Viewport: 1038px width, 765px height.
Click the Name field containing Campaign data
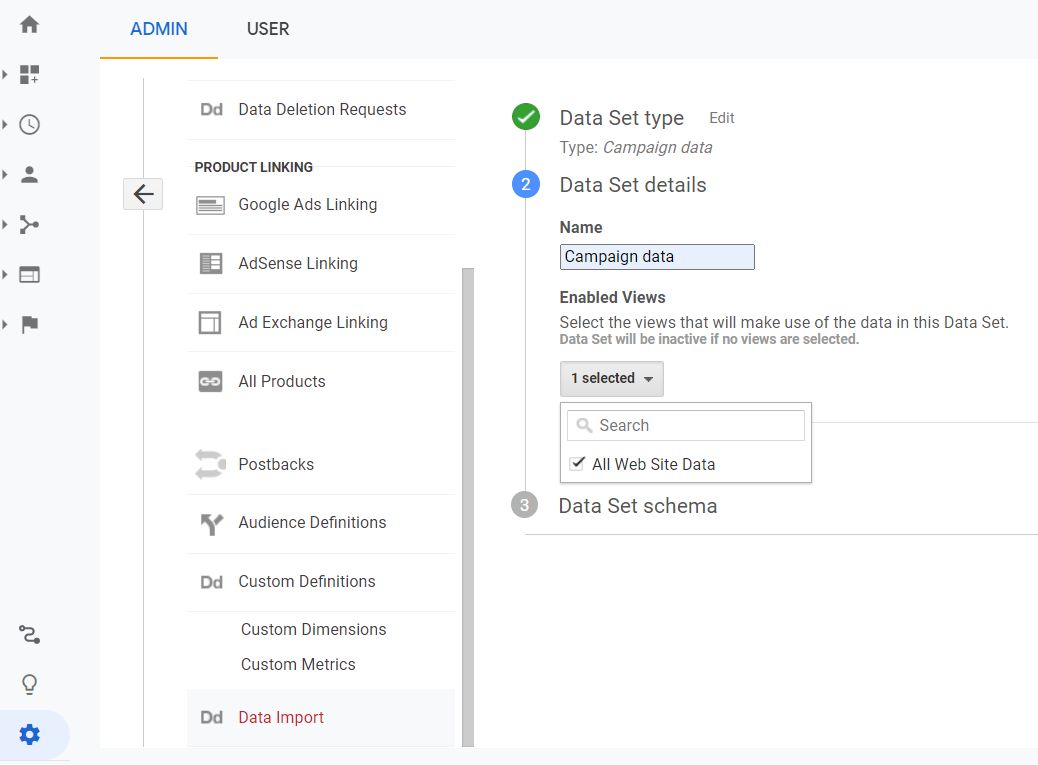657,256
